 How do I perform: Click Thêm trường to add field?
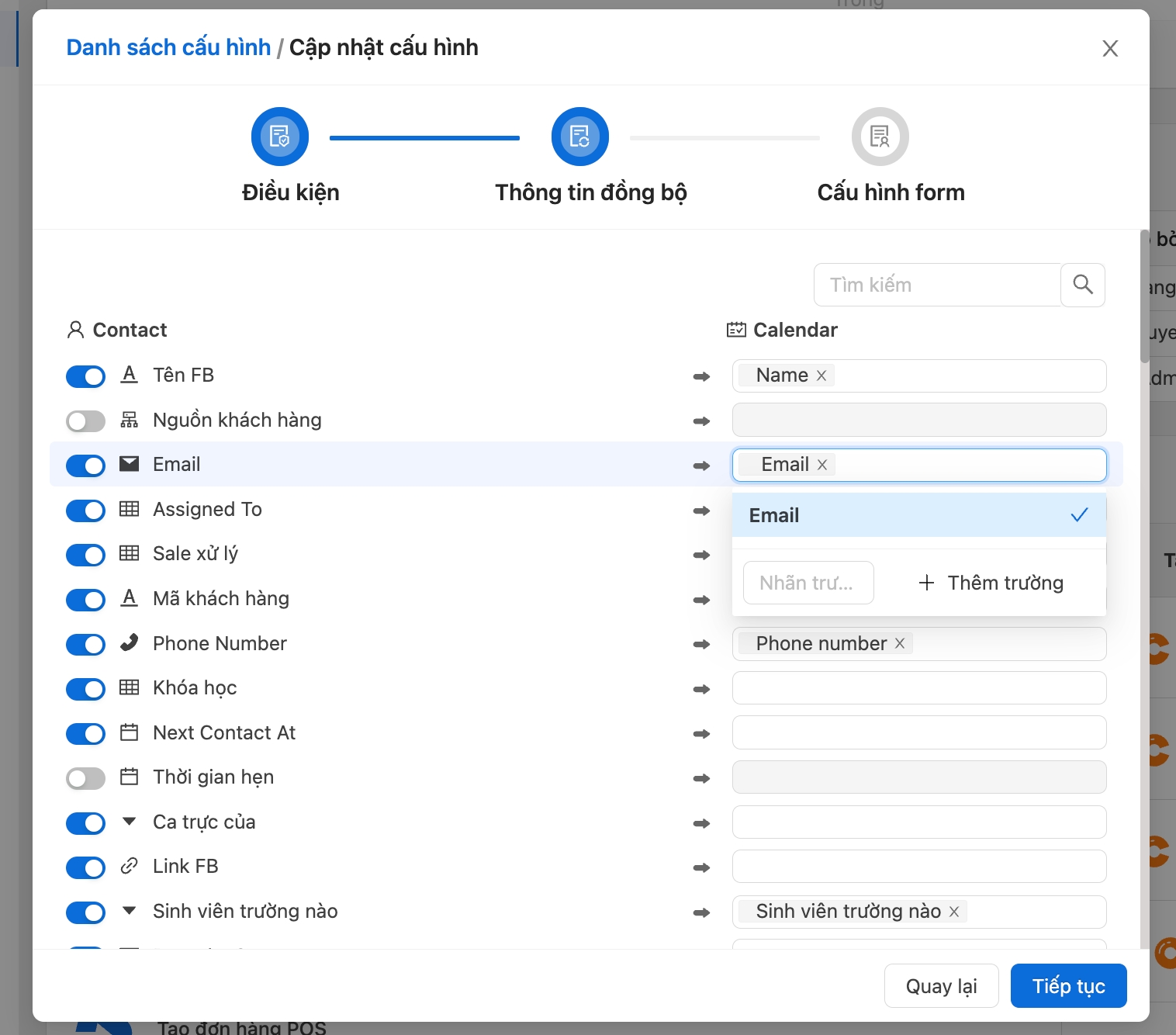coord(991,583)
